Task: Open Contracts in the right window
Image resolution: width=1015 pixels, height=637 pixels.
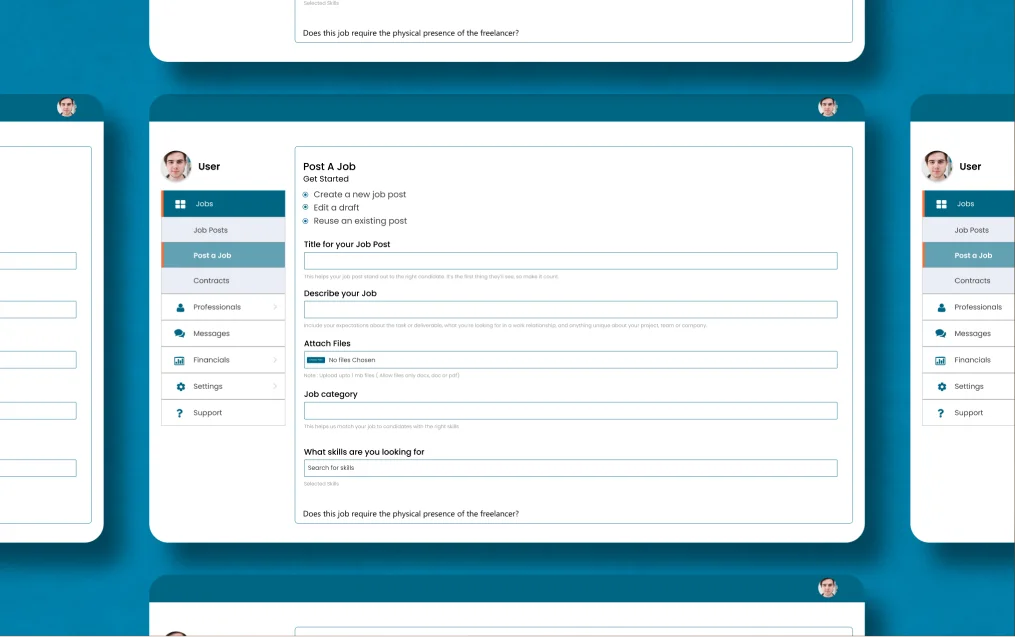Action: tap(968, 280)
